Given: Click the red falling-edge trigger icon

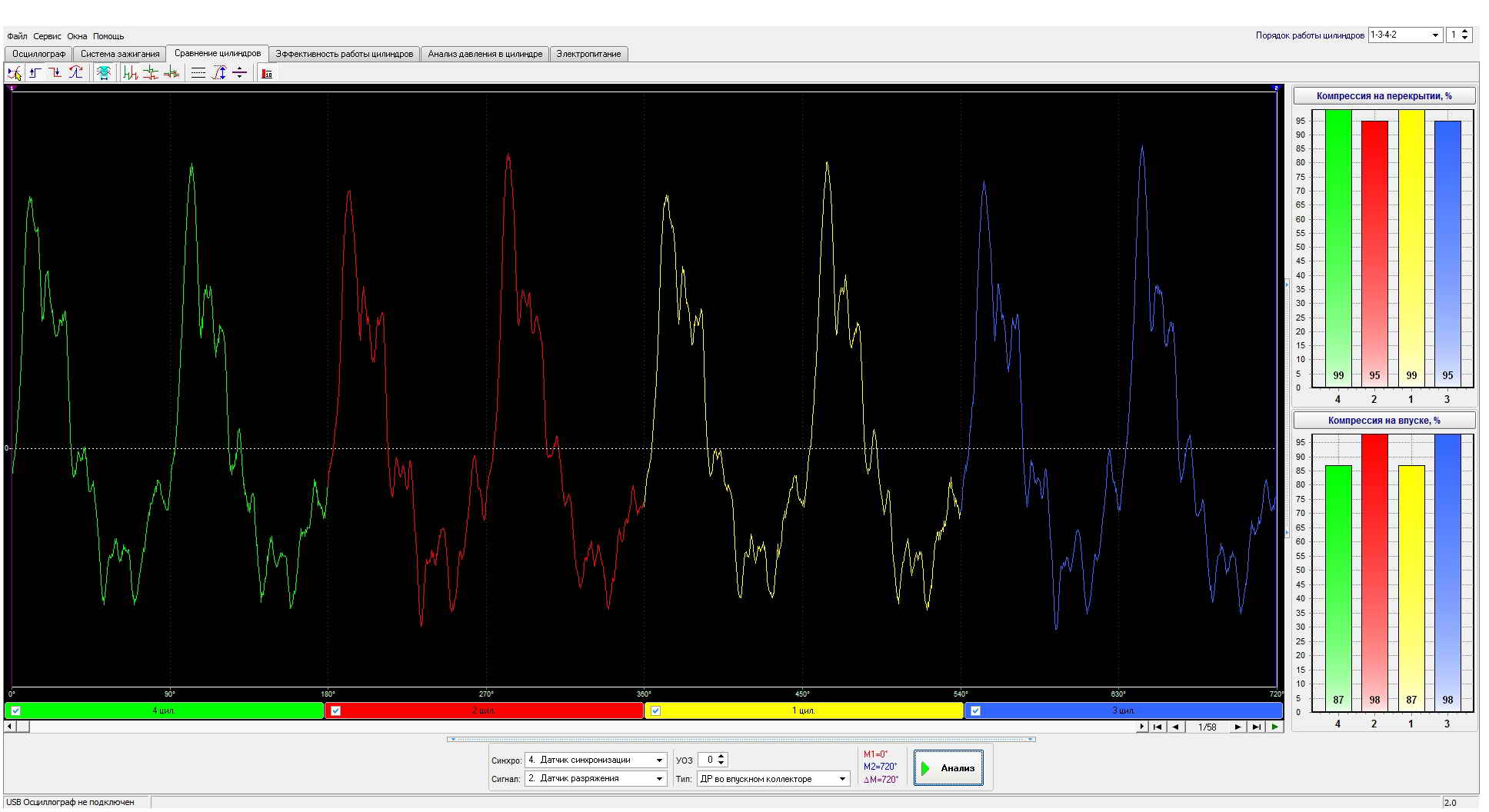Looking at the screenshot, I should pyautogui.click(x=55, y=73).
